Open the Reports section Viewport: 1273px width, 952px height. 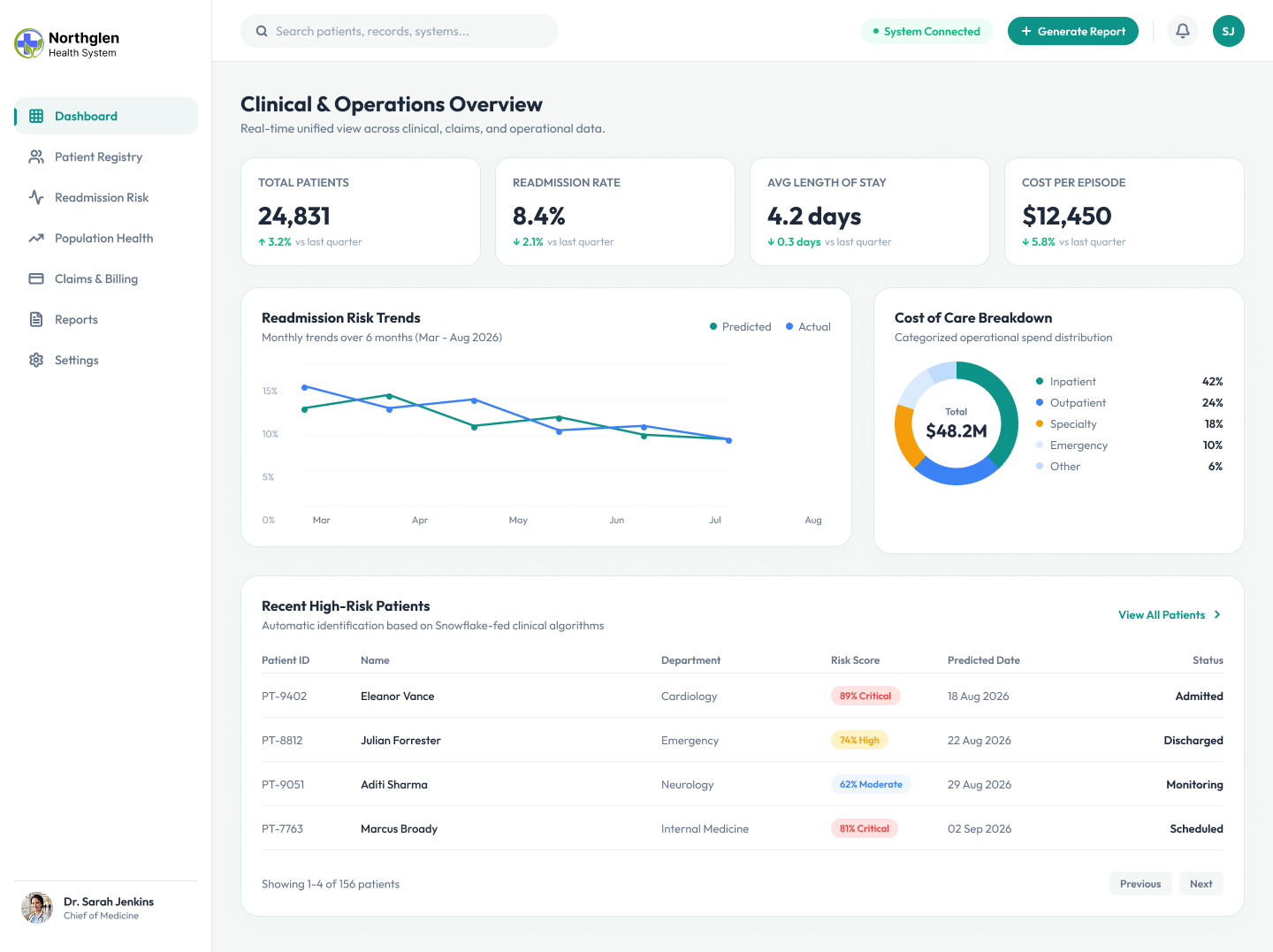[106, 319]
